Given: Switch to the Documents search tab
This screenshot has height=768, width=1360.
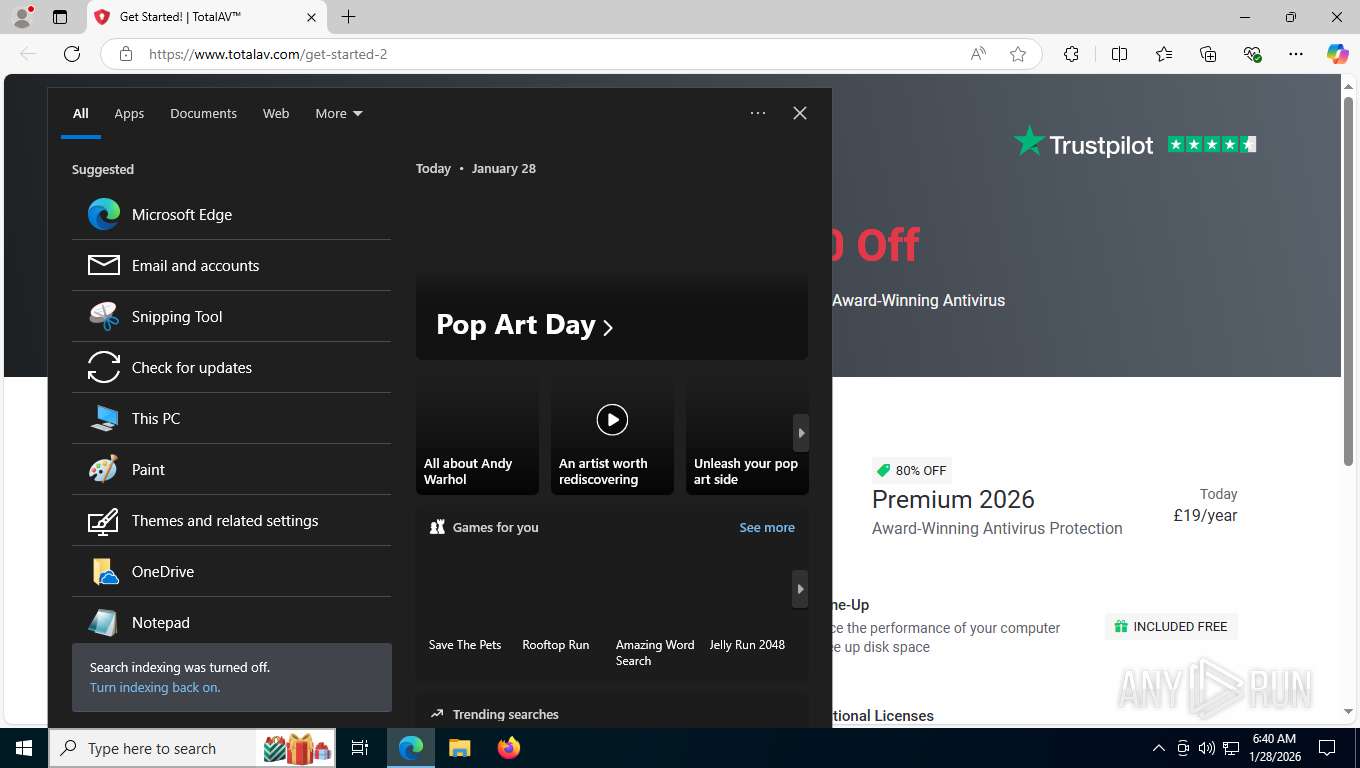Looking at the screenshot, I should pyautogui.click(x=203, y=113).
